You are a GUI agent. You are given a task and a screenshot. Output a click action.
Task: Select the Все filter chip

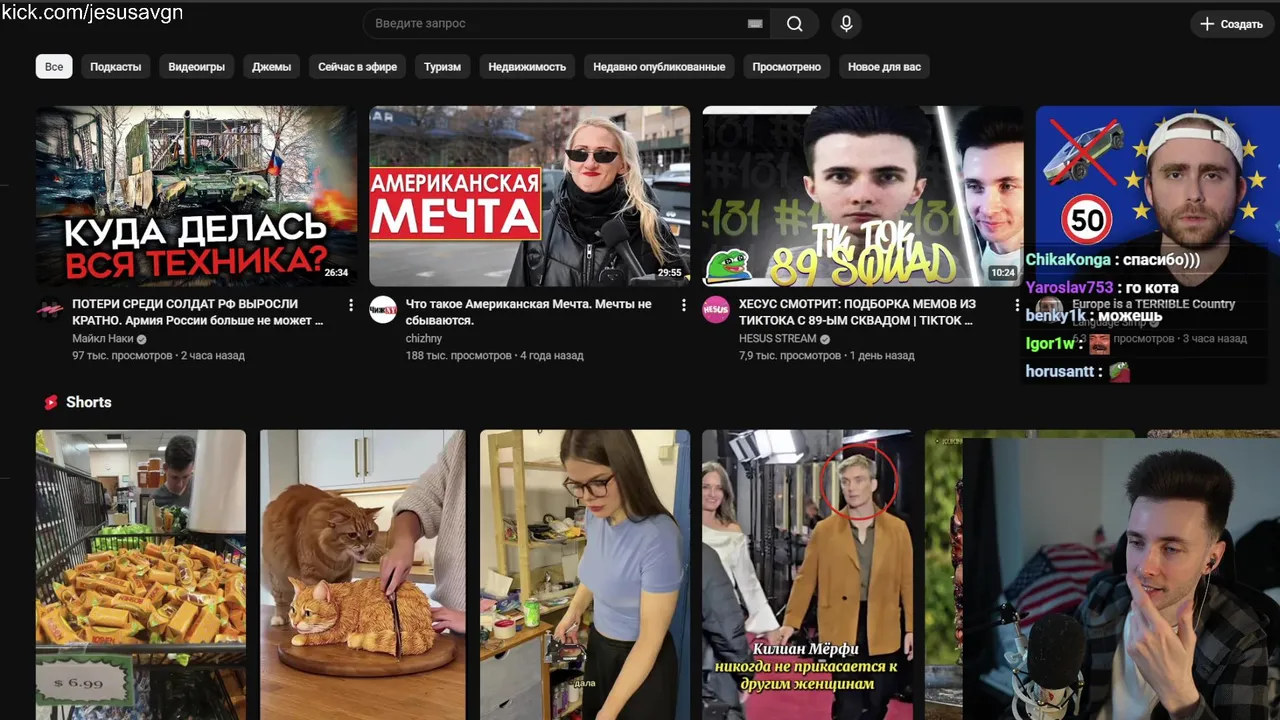[x=54, y=67]
